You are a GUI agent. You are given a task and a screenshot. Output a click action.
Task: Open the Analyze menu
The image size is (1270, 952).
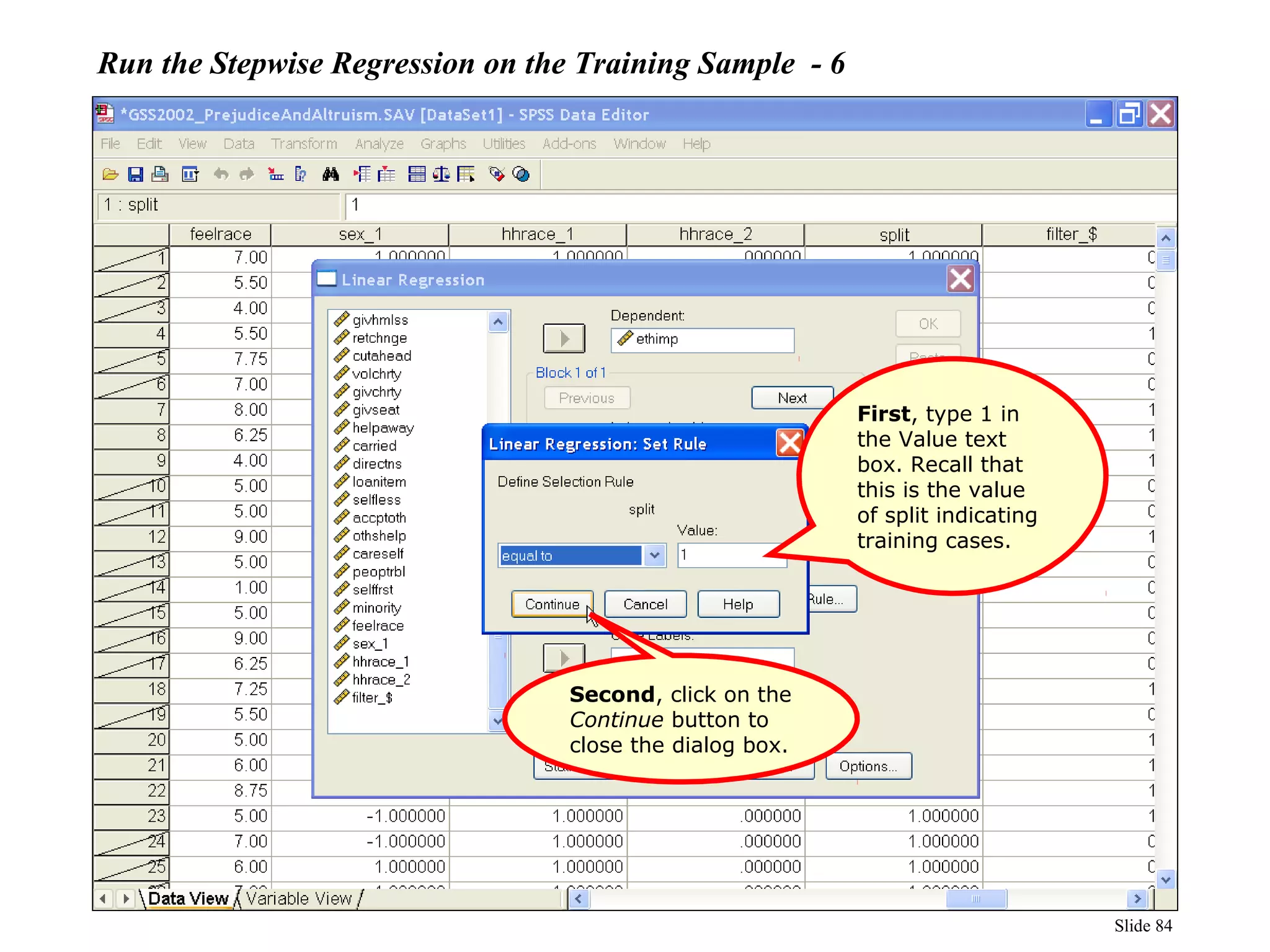[x=380, y=144]
